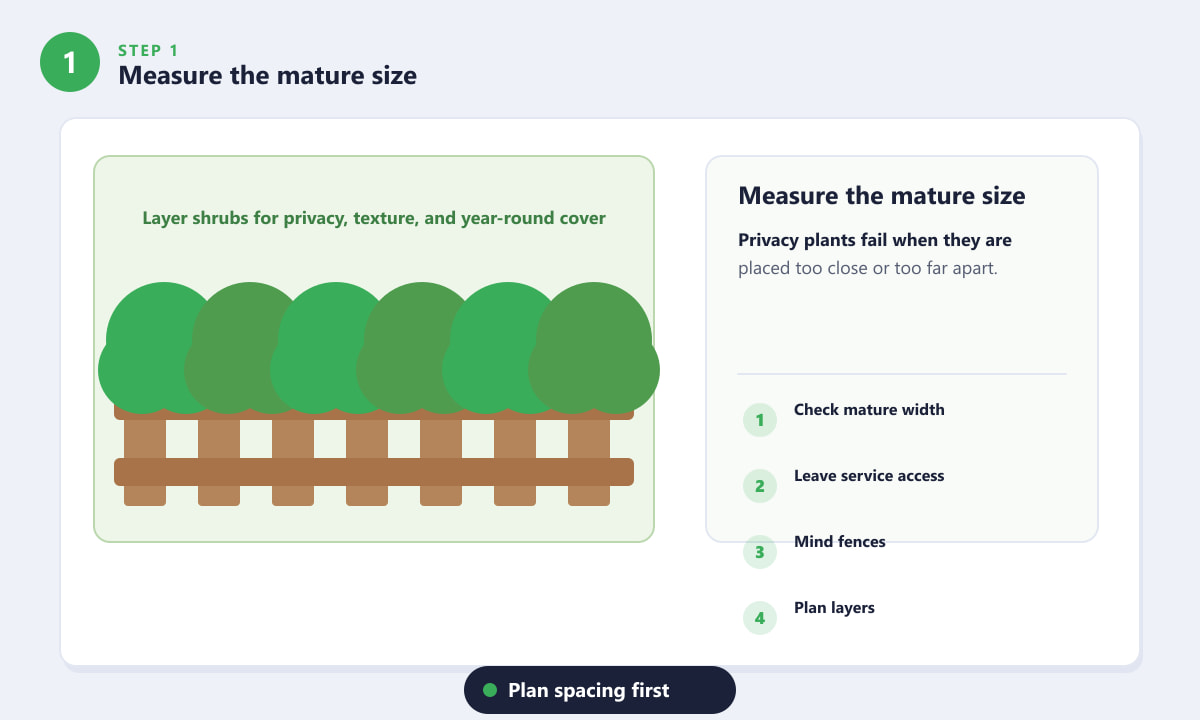The image size is (1200, 720).
Task: Click the green dot in Plan spacing pill
Action: 490,690
